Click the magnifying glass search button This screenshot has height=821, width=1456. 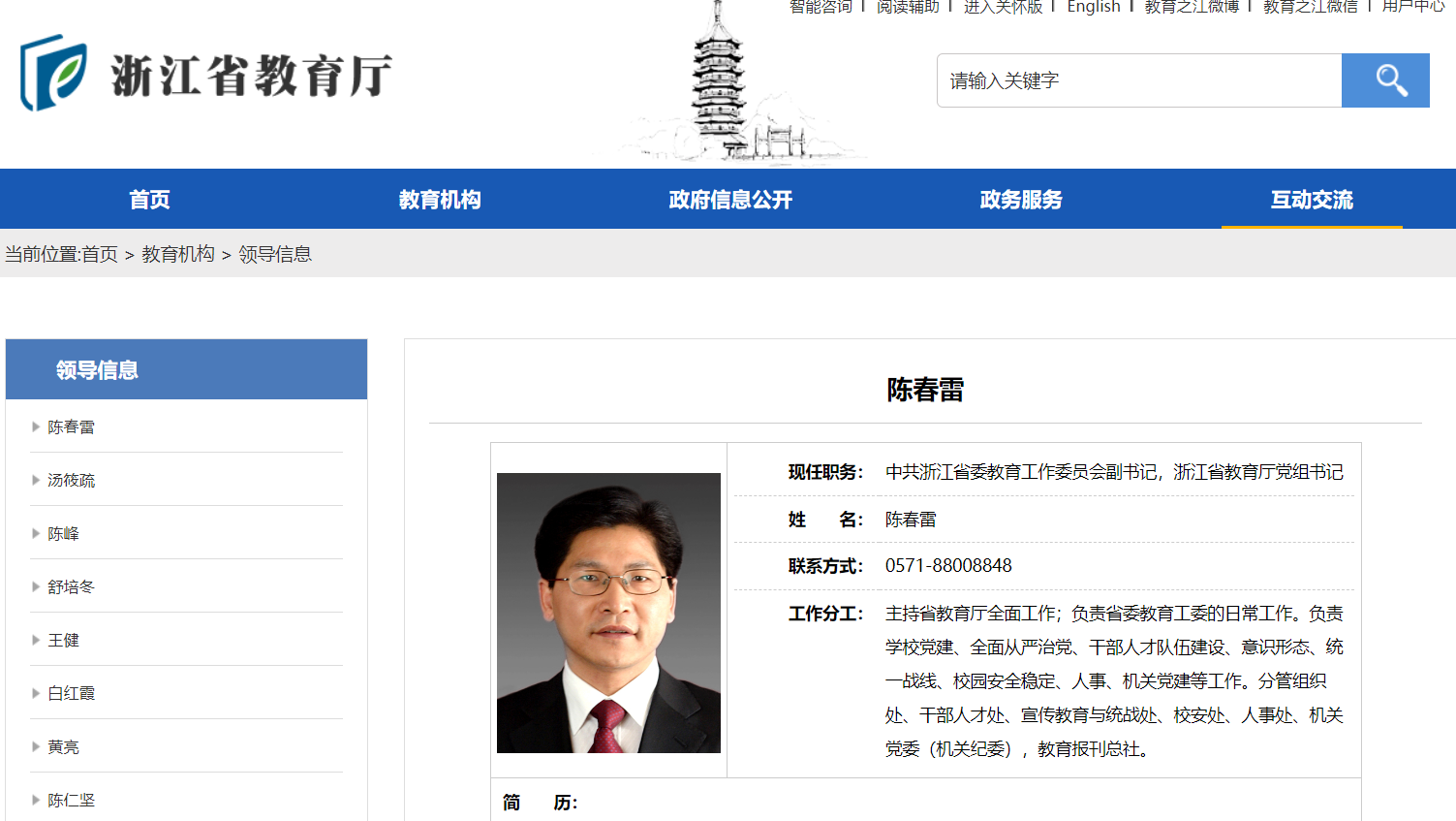(1384, 80)
